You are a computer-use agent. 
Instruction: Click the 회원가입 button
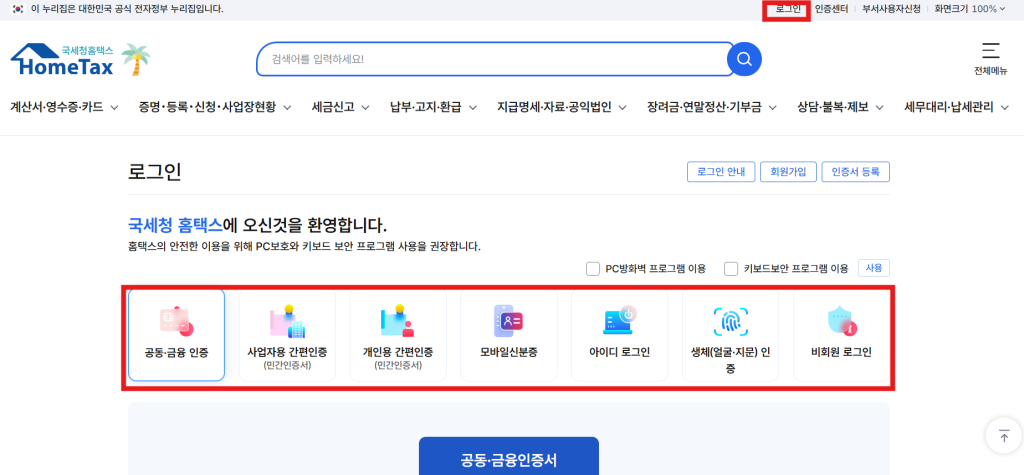point(788,172)
